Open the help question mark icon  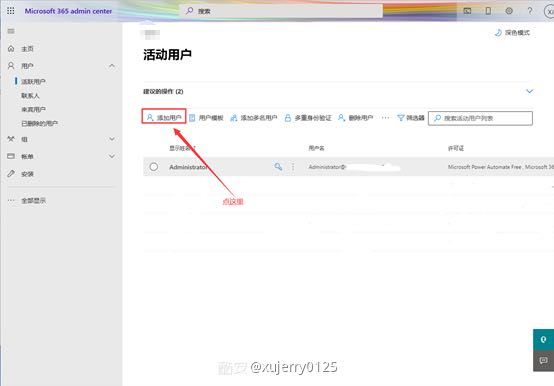point(530,11)
